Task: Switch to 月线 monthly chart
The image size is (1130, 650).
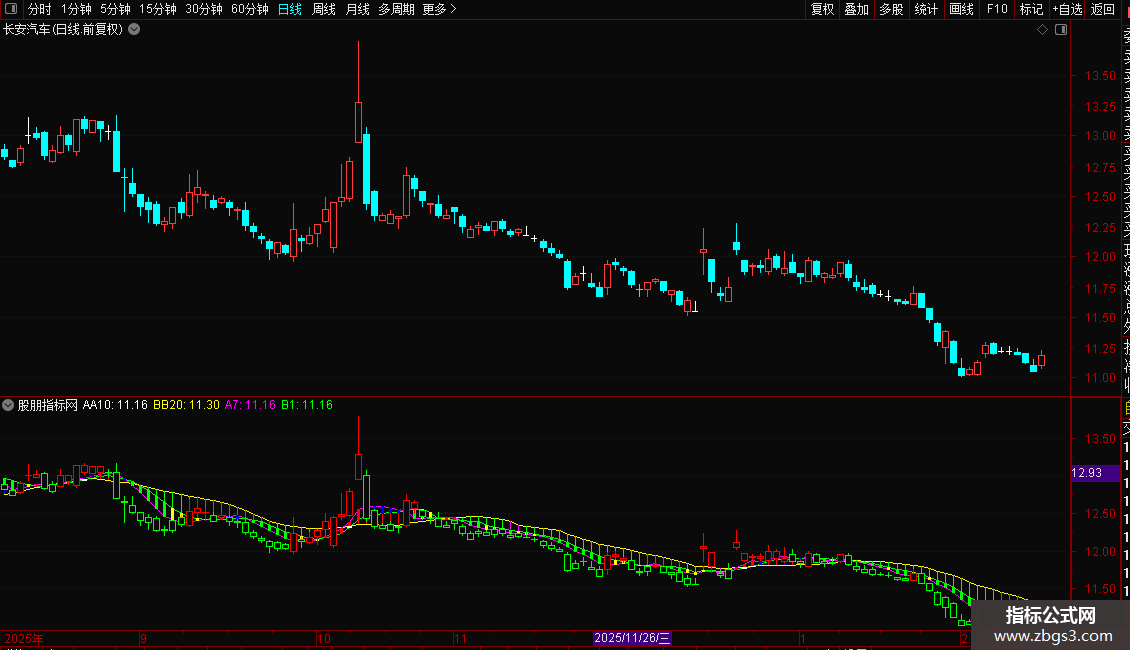Action: pyautogui.click(x=357, y=9)
